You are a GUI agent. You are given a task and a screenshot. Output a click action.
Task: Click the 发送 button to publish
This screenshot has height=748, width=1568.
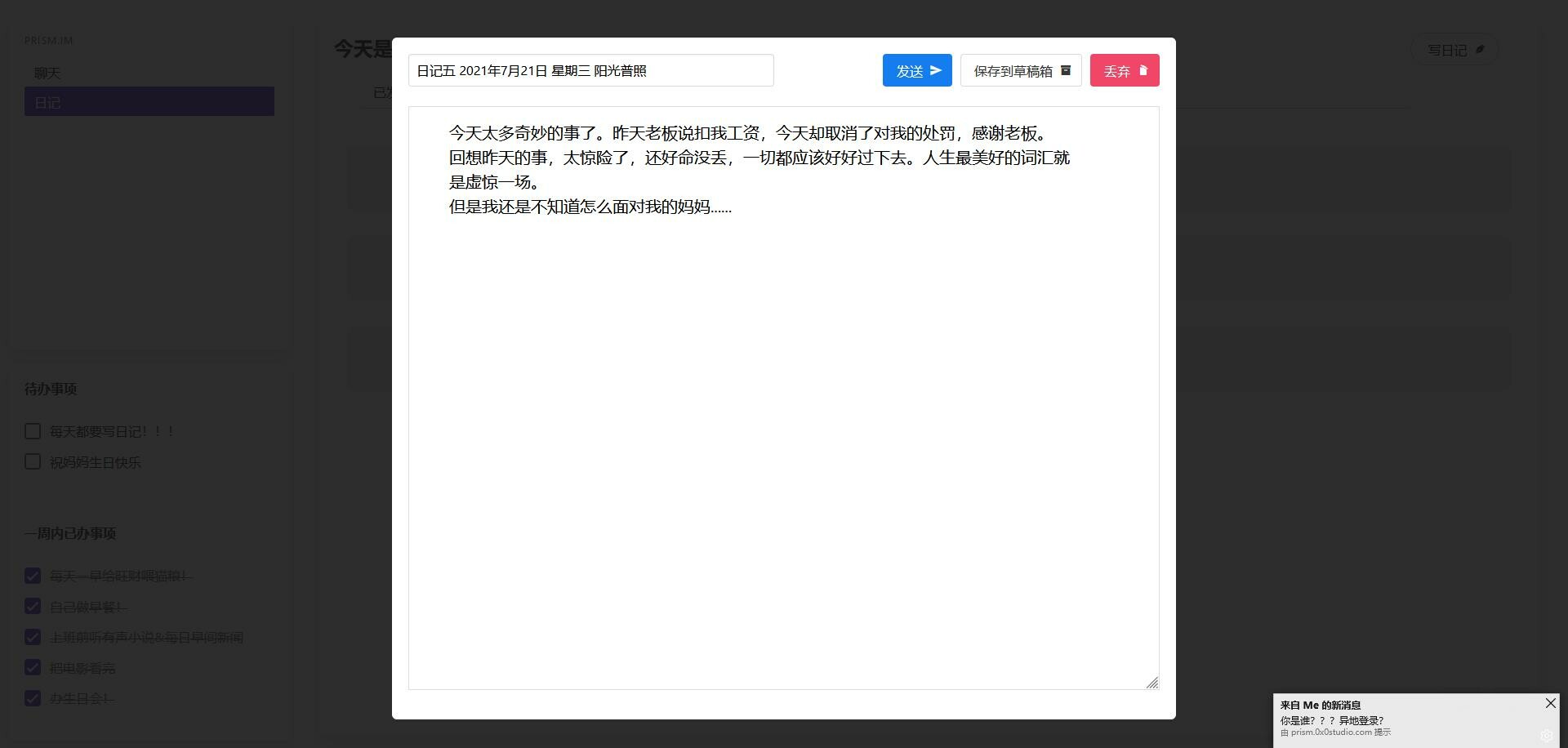[x=916, y=70]
